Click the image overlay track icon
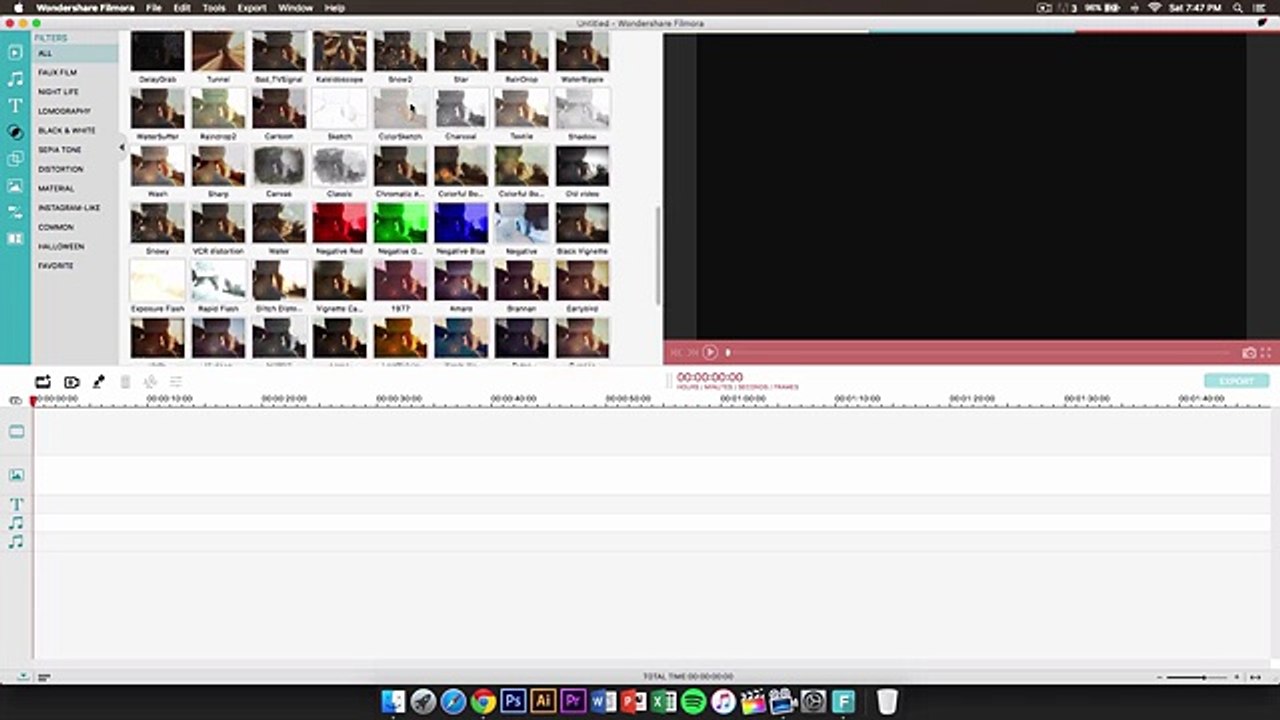 pos(16,476)
